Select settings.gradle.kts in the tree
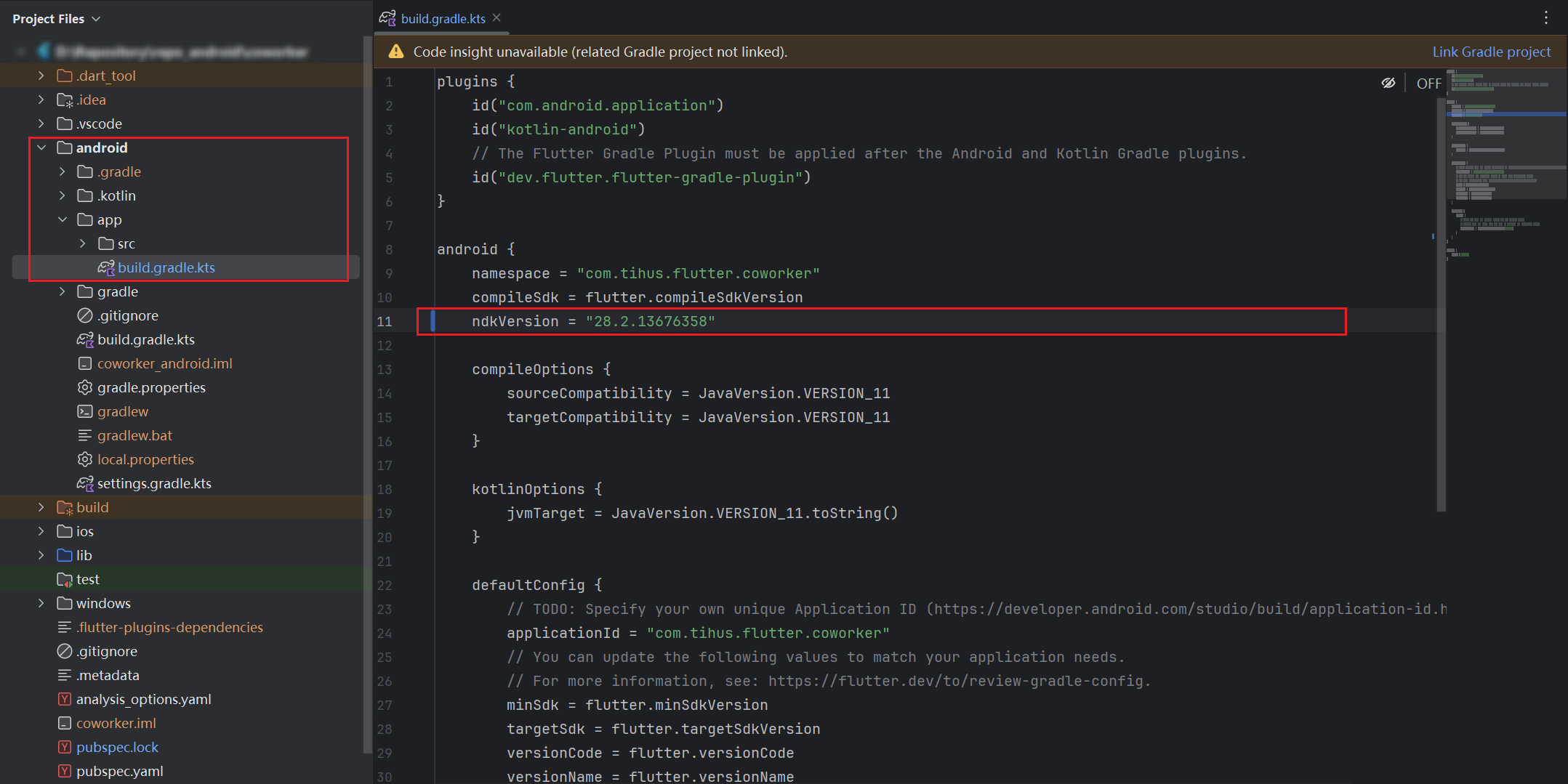Image resolution: width=1568 pixels, height=784 pixels. tap(154, 483)
